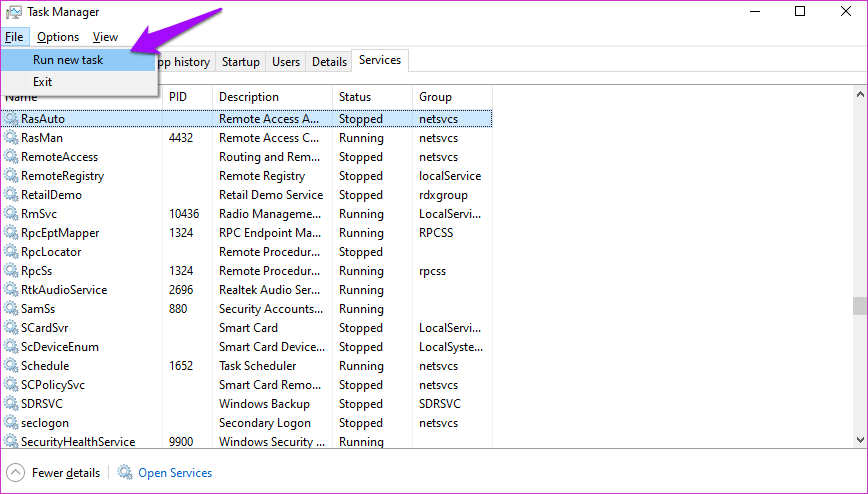868x494 pixels.
Task: Open the View menu
Action: click(105, 37)
